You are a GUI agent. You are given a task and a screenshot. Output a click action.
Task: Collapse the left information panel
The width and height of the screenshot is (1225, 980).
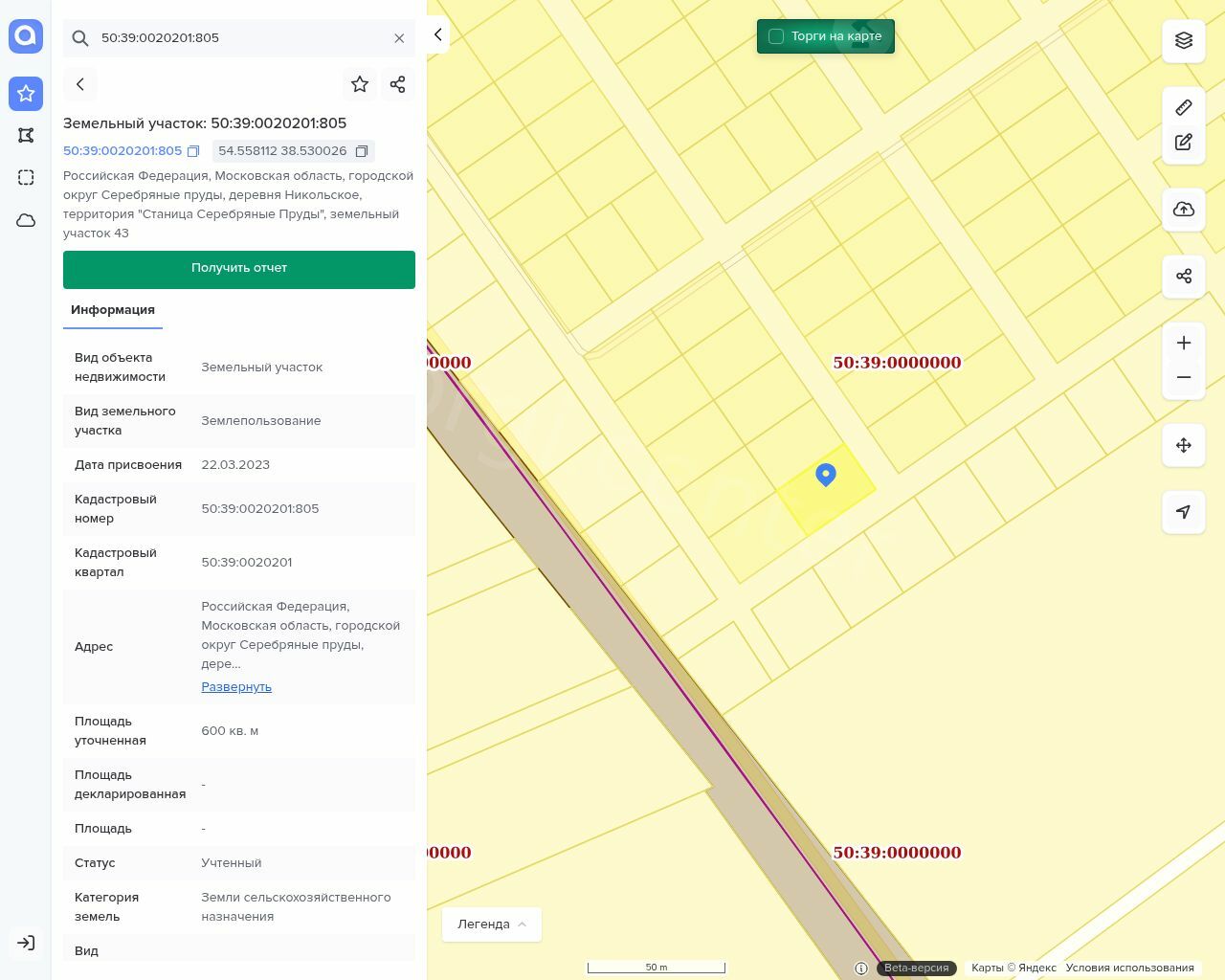point(437,35)
